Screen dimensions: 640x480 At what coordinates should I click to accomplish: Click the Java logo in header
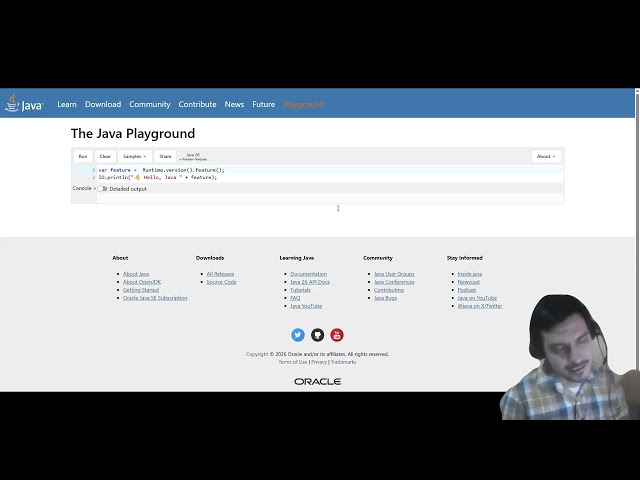pos(24,103)
